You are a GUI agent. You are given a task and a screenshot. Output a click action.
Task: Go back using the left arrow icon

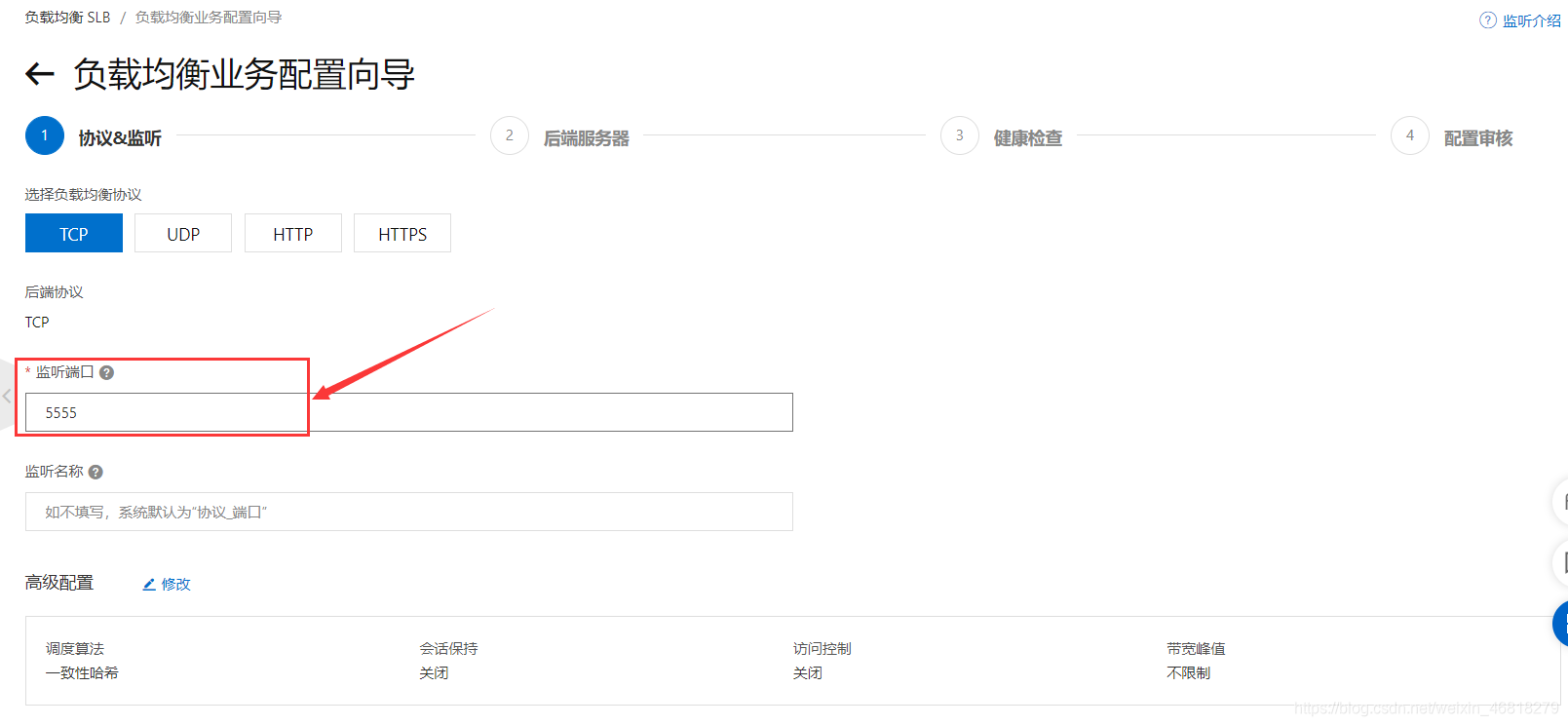coord(39,74)
